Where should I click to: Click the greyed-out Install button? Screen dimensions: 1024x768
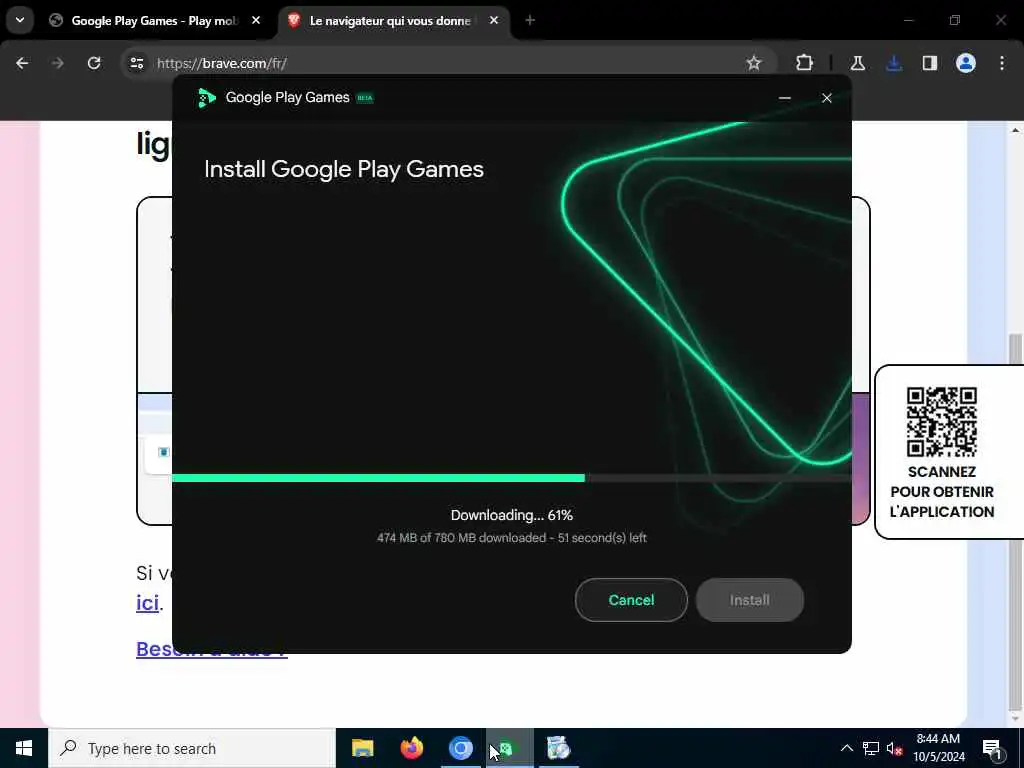coord(750,600)
